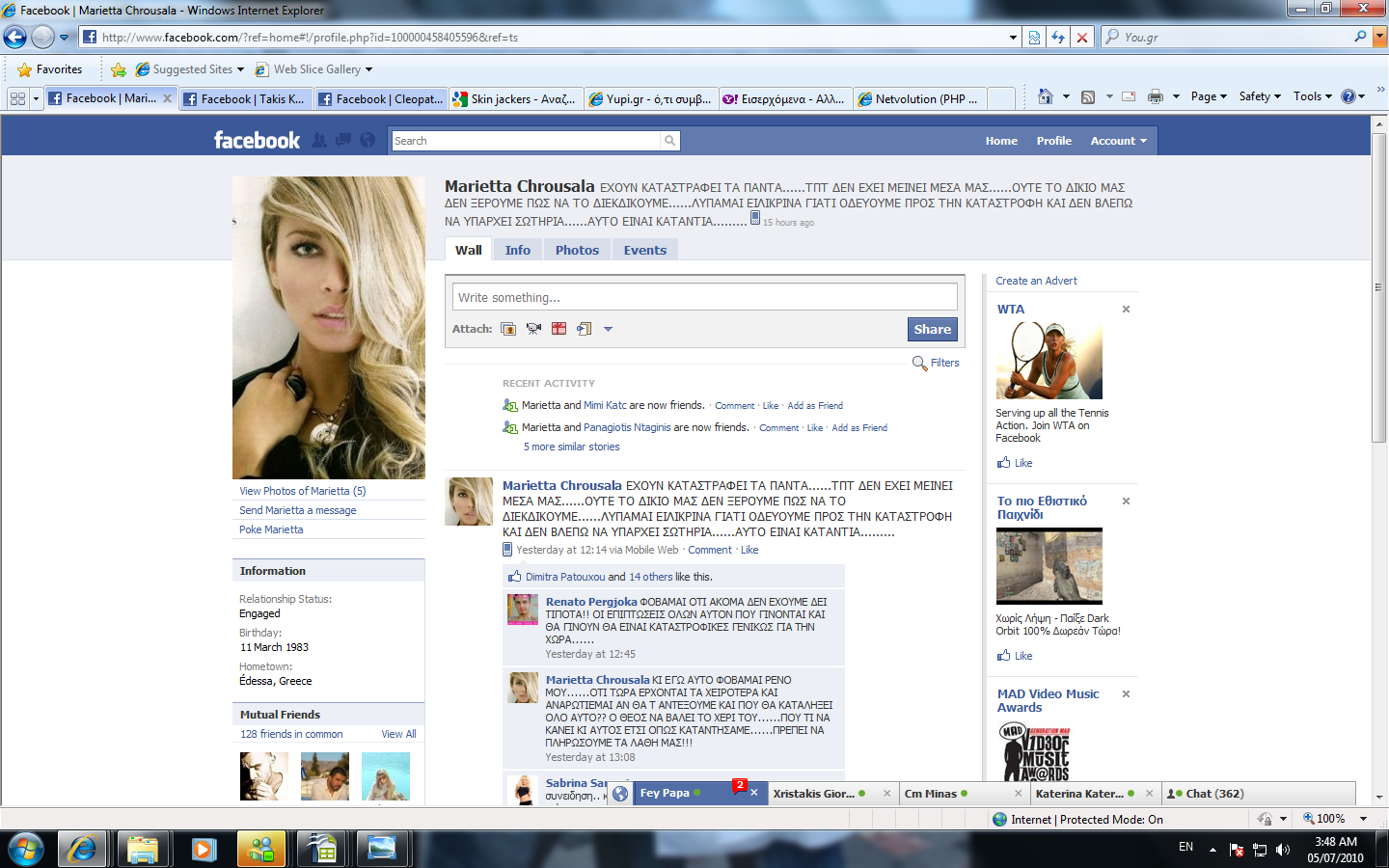Open Internet Explorer taskbar icon
This screenshot has height=868, width=1389.
click(83, 849)
